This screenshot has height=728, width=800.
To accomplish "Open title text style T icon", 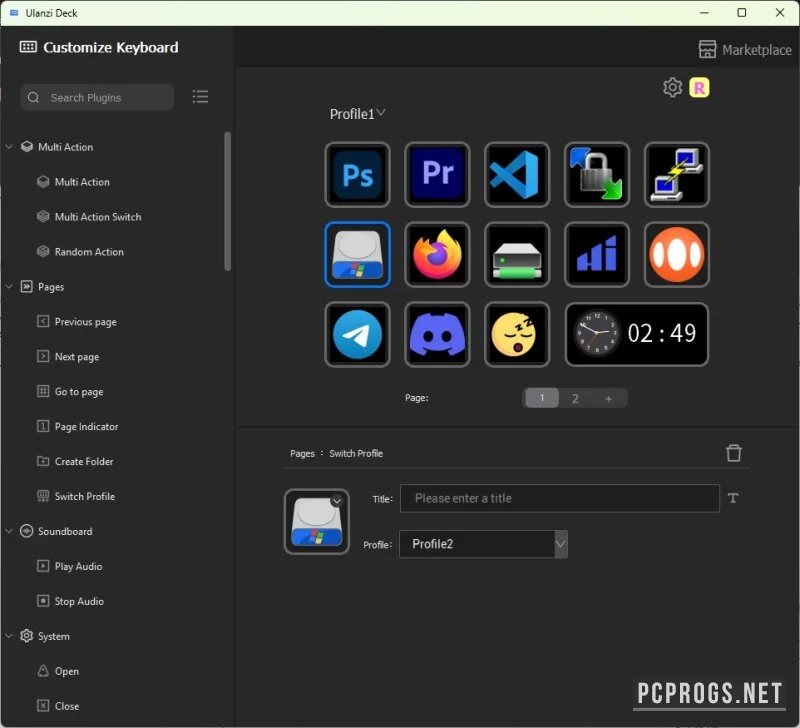I will [x=733, y=498].
